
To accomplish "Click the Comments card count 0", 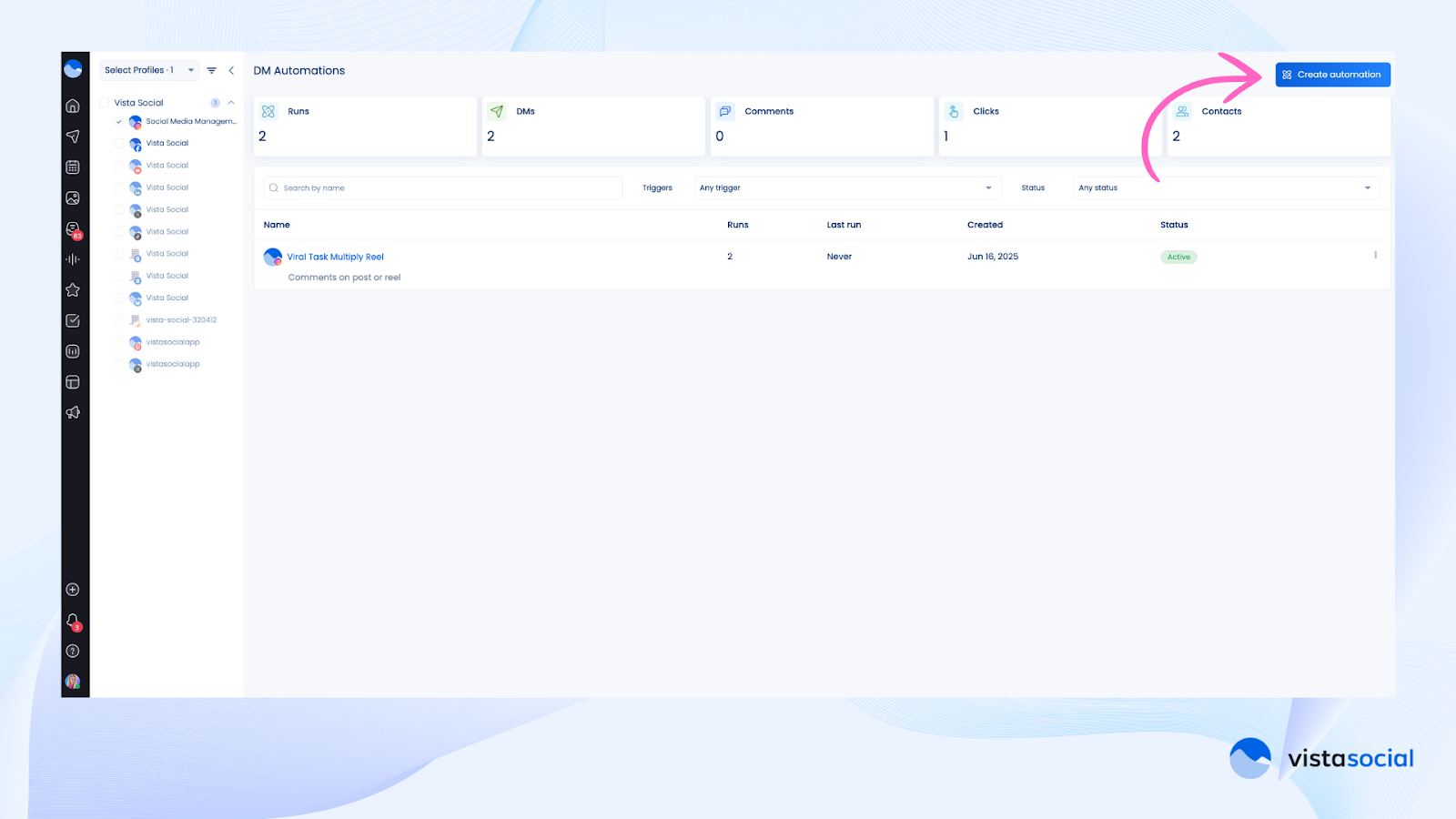I will click(x=720, y=136).
